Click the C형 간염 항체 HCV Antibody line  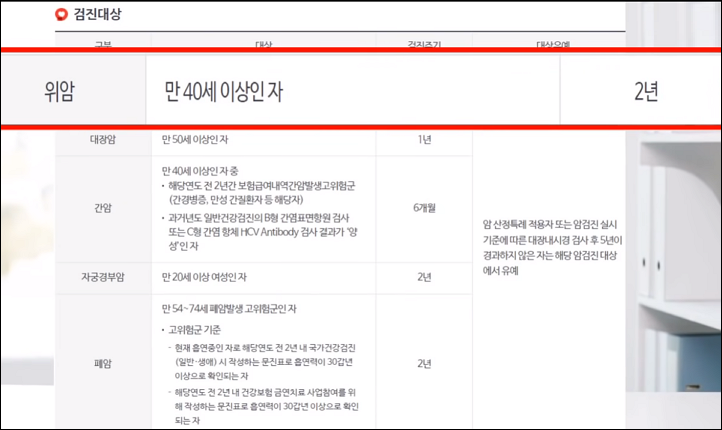(263, 232)
